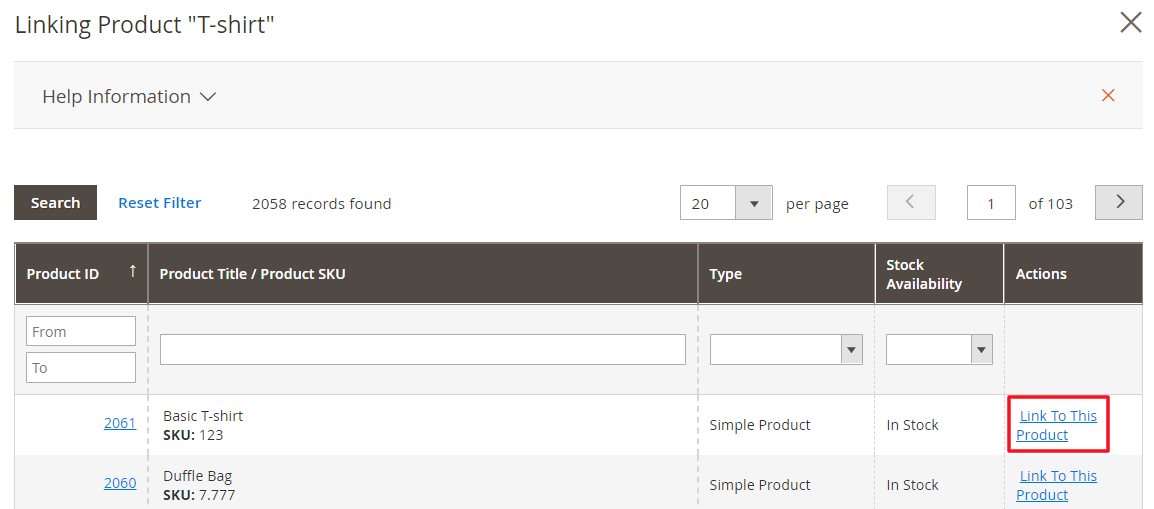Screen dimensions: 1154x509
Task: Link to the Duffle Bag product
Action: pos(1057,485)
